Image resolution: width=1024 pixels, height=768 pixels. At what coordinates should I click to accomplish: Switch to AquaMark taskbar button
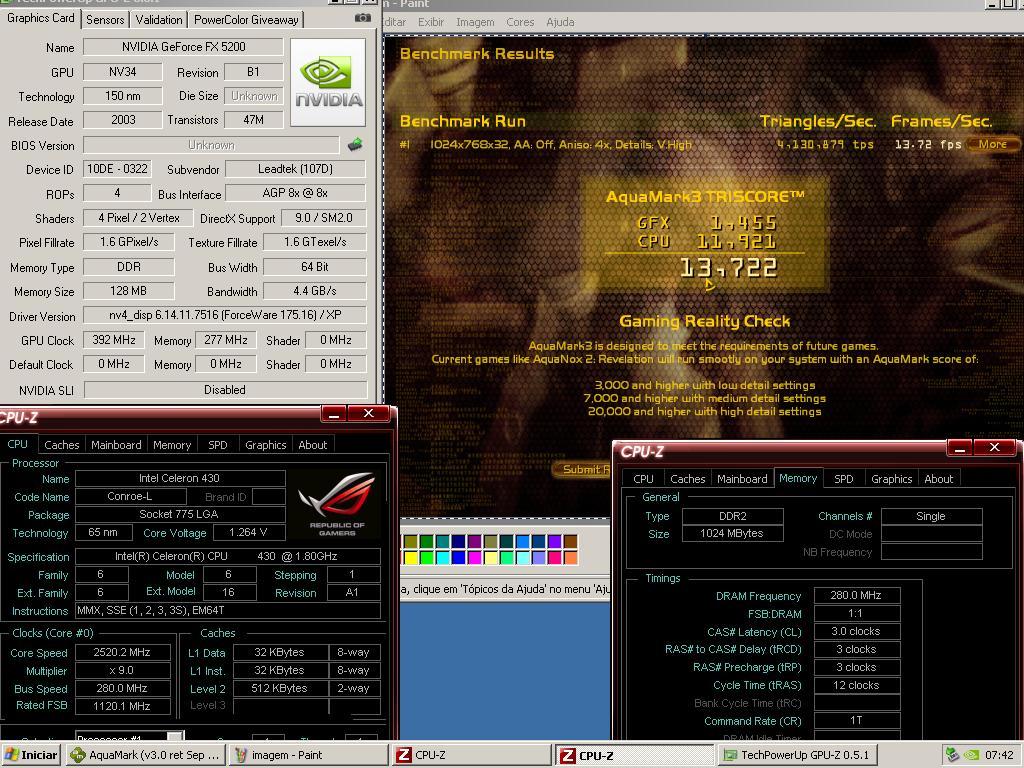(146, 755)
